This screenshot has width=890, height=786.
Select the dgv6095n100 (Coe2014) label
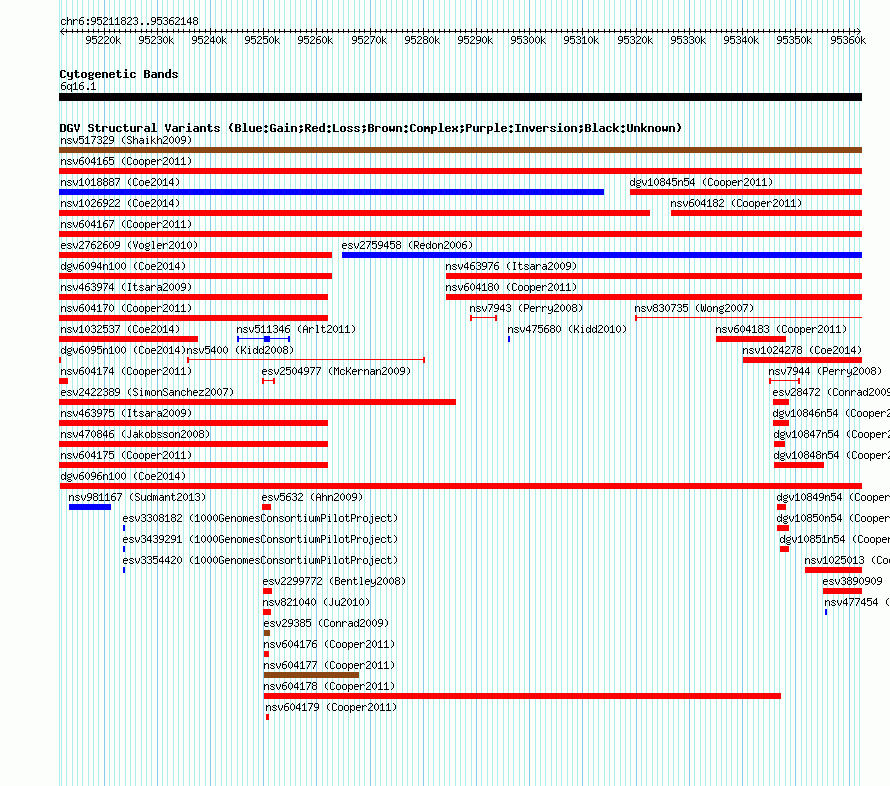[123, 350]
